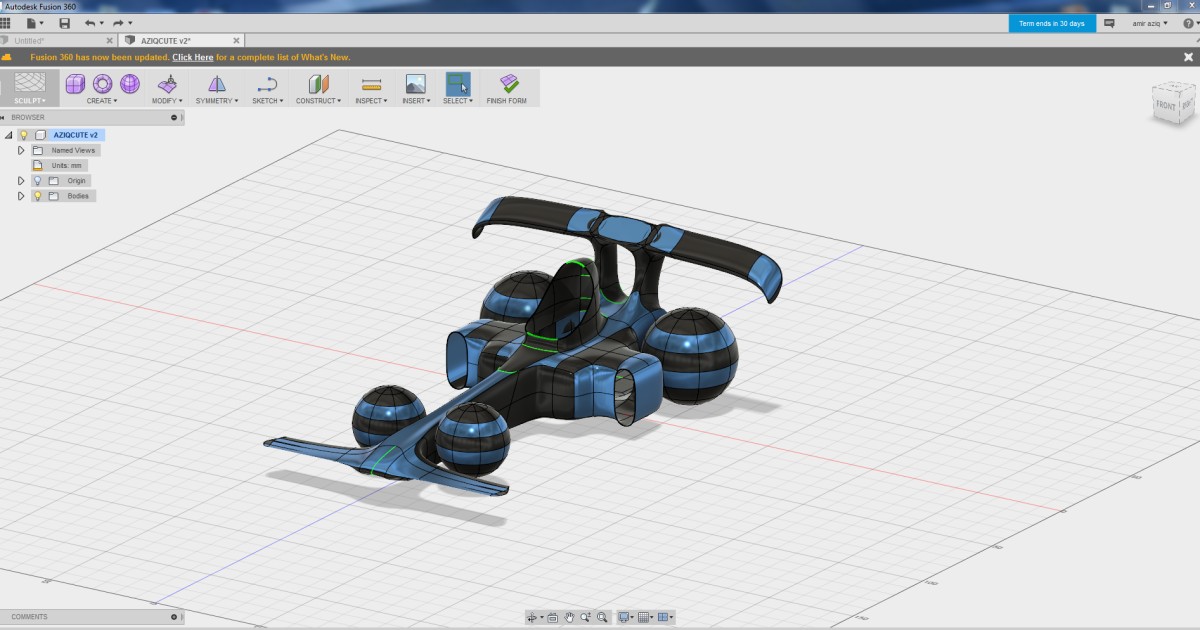
Task: Expand the Bodies tree node
Action: pyautogui.click(x=21, y=196)
